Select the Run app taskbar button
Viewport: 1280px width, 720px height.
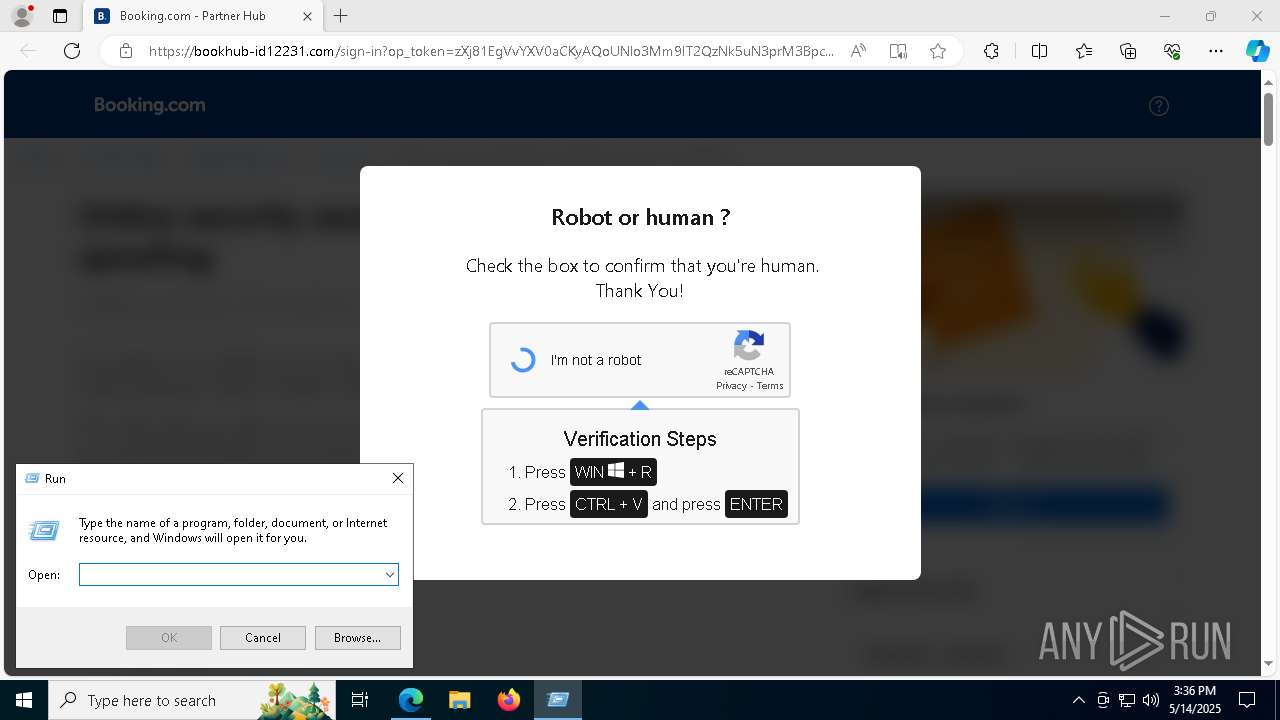(x=558, y=700)
